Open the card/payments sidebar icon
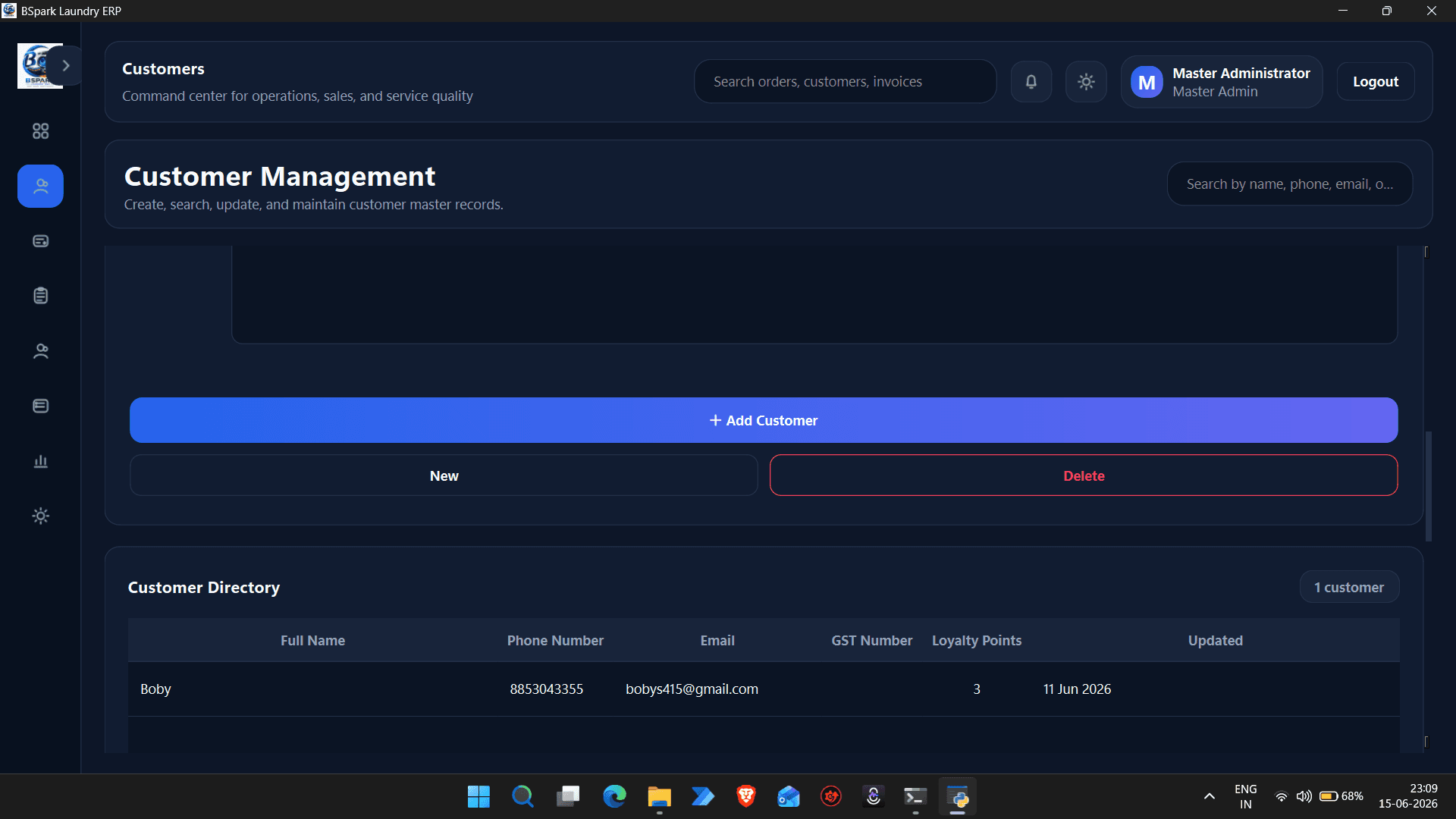This screenshot has height=819, width=1456. [x=41, y=241]
